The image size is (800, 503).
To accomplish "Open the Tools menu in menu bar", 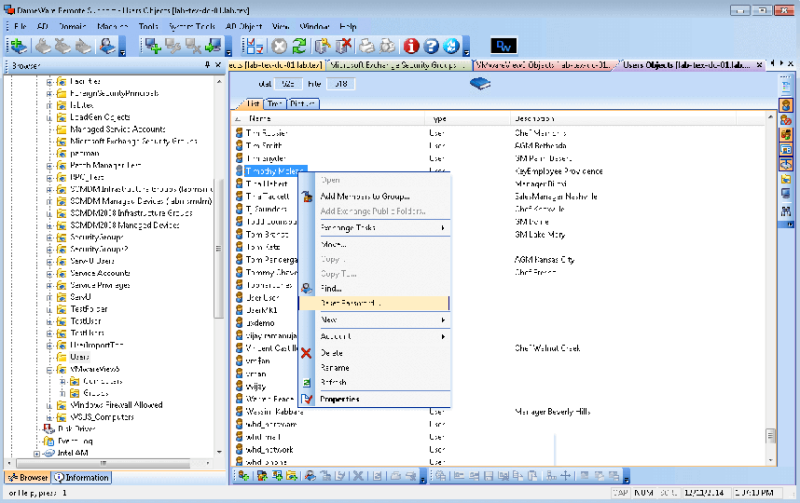I will pos(148,26).
